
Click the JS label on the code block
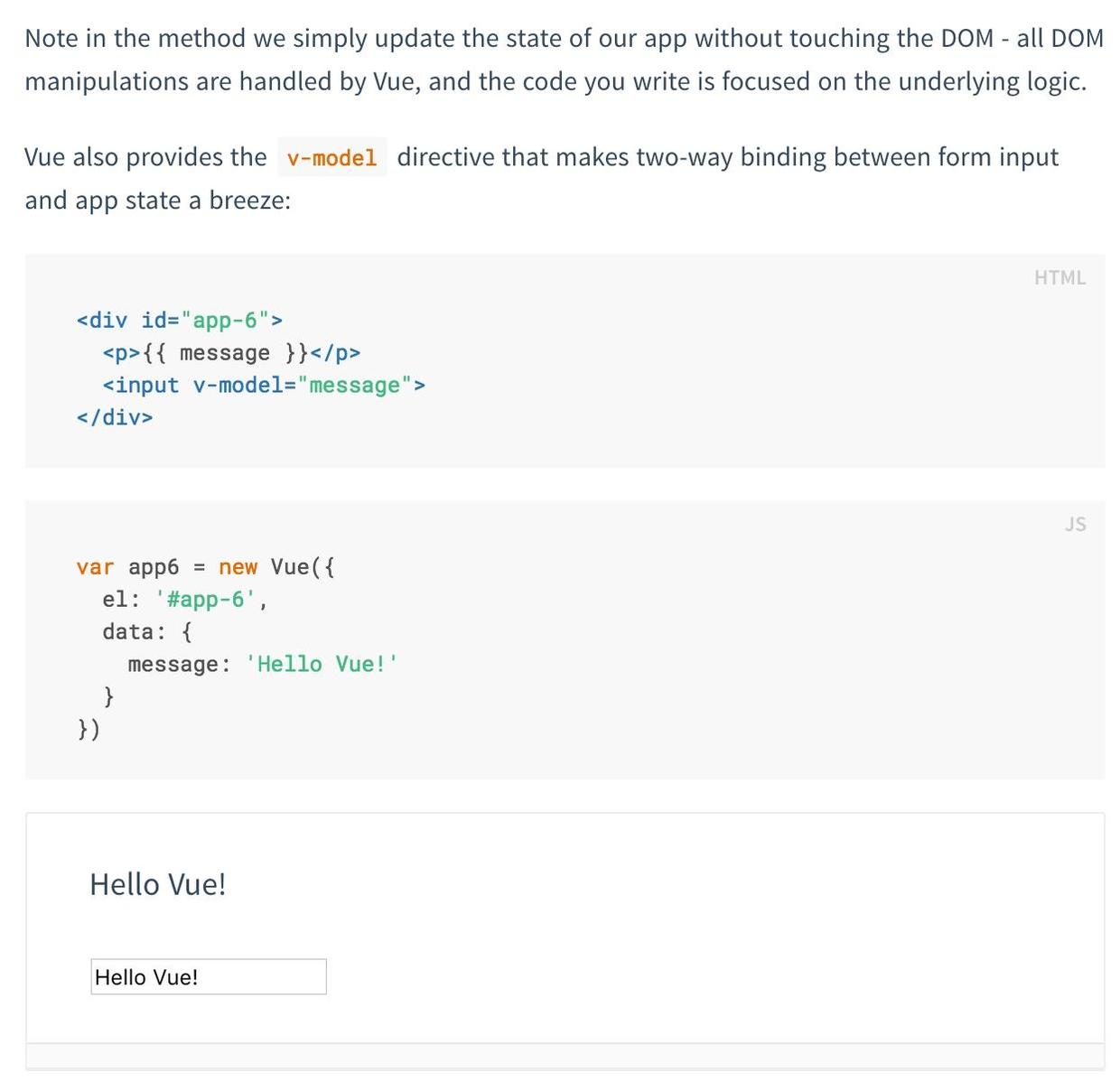pyautogui.click(x=1075, y=524)
